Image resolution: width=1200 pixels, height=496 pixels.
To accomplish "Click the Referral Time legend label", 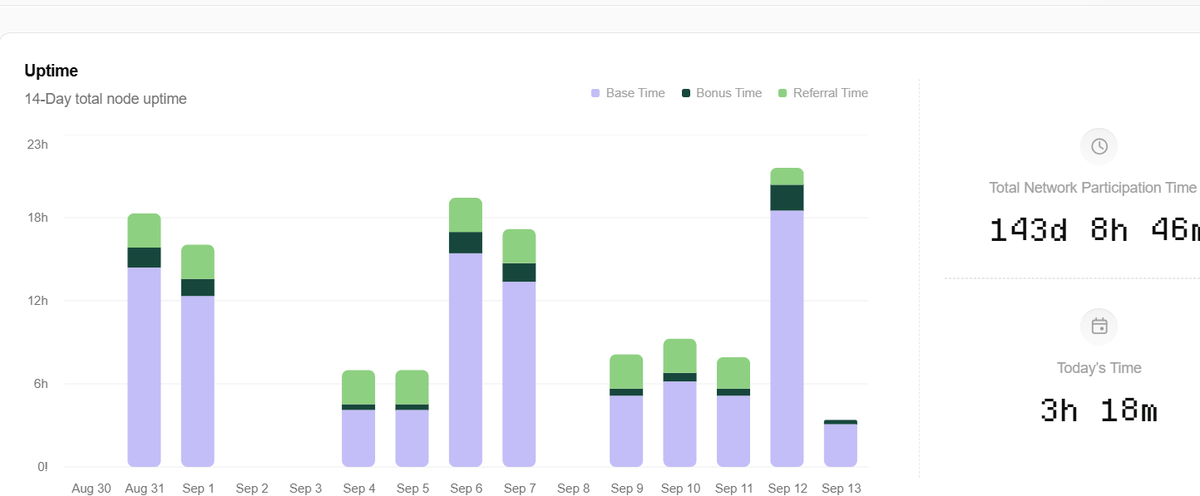I will (x=830, y=93).
